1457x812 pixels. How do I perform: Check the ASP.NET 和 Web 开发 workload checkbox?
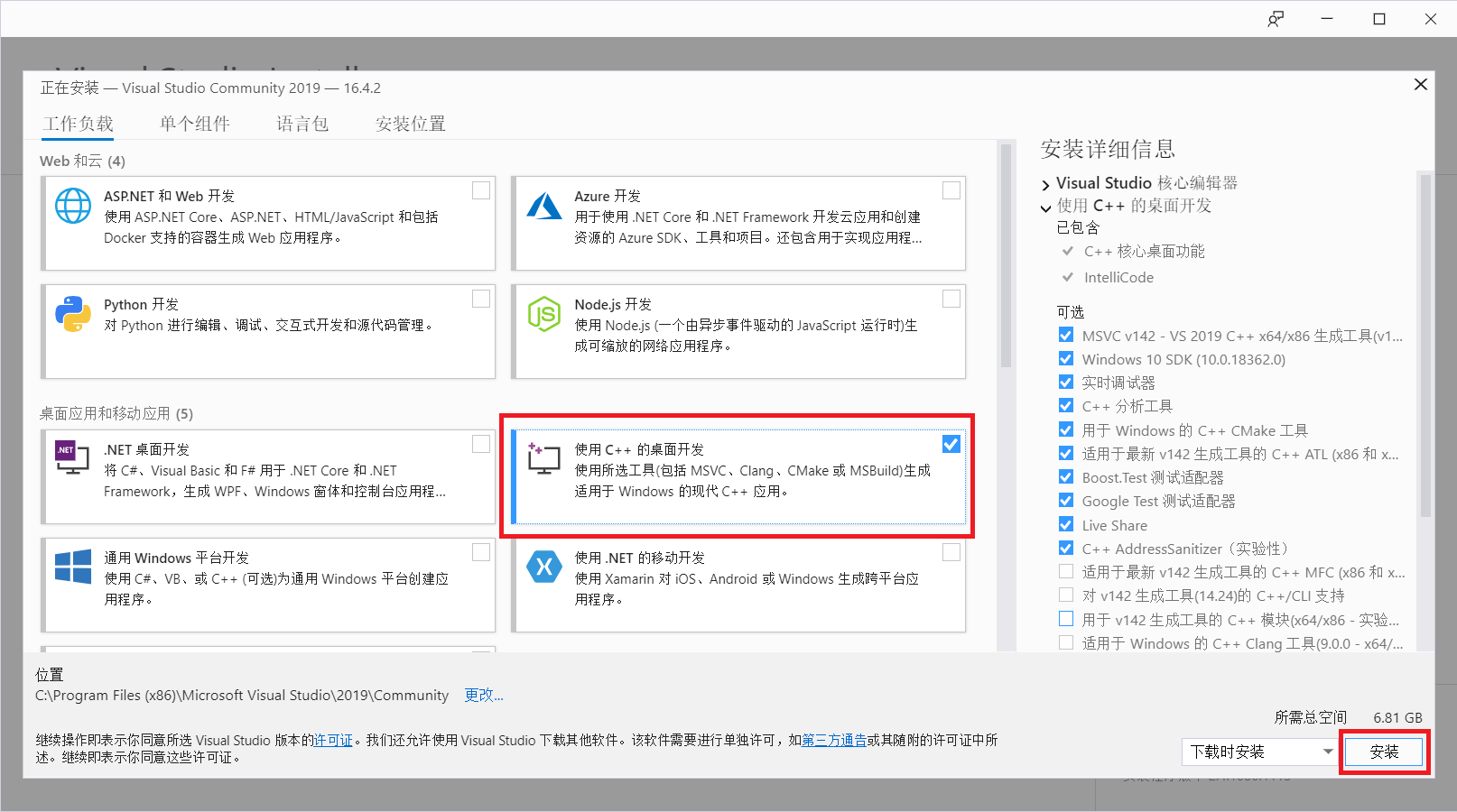[x=481, y=190]
